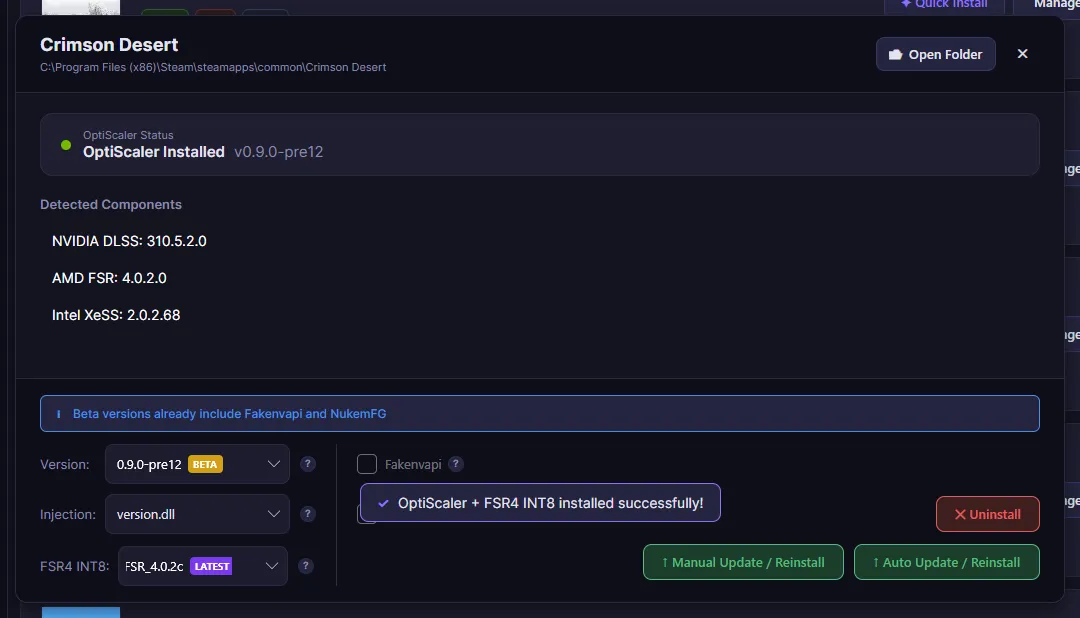Screen dimensions: 1080x618
Task: Enable the Fakenvapi checkbox
Action: click(x=367, y=464)
